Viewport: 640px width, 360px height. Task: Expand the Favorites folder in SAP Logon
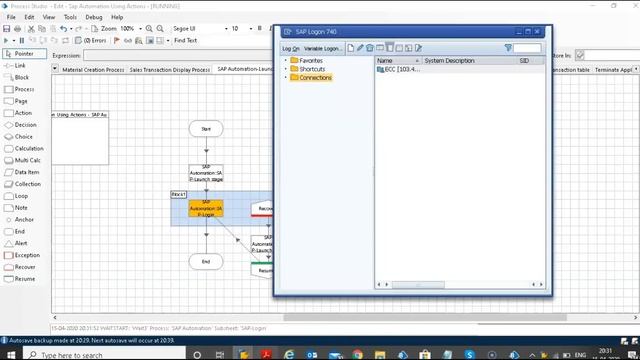point(286,60)
